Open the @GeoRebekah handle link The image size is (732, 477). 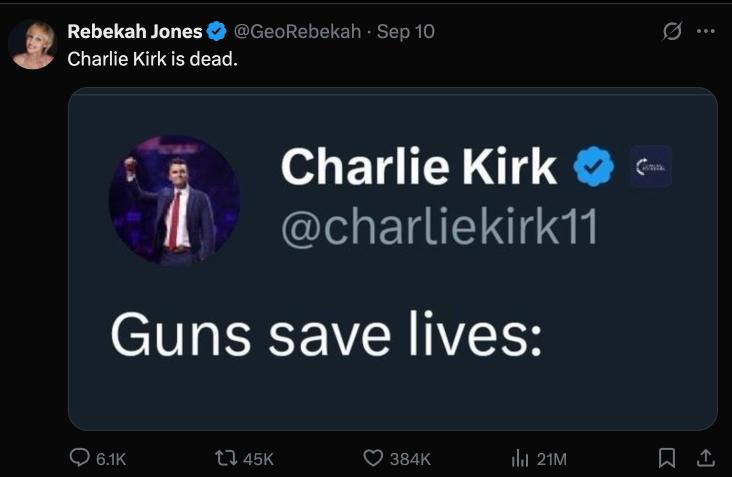[x=297, y=31]
